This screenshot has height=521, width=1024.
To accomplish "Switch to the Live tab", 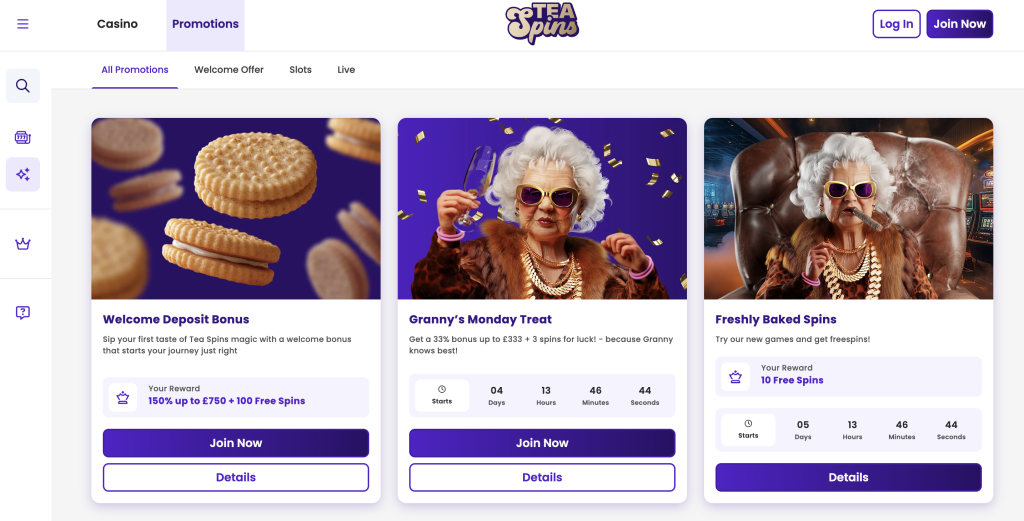I will click(x=346, y=70).
